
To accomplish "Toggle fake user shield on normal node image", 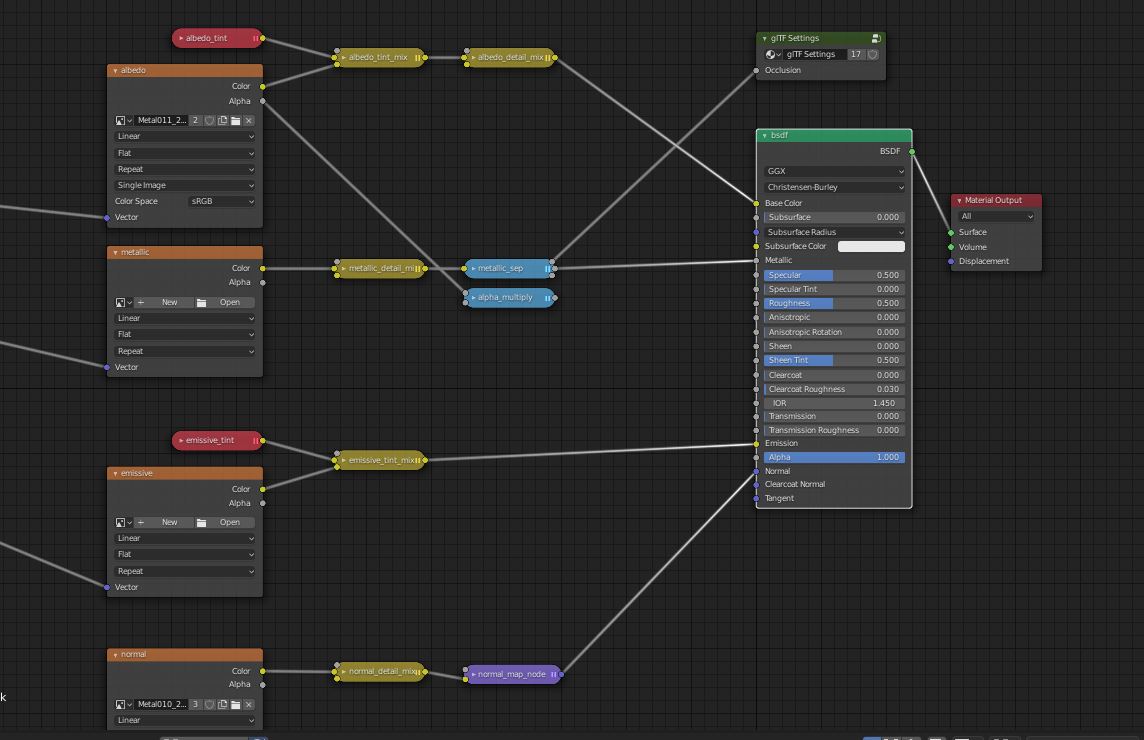I will [x=210, y=704].
